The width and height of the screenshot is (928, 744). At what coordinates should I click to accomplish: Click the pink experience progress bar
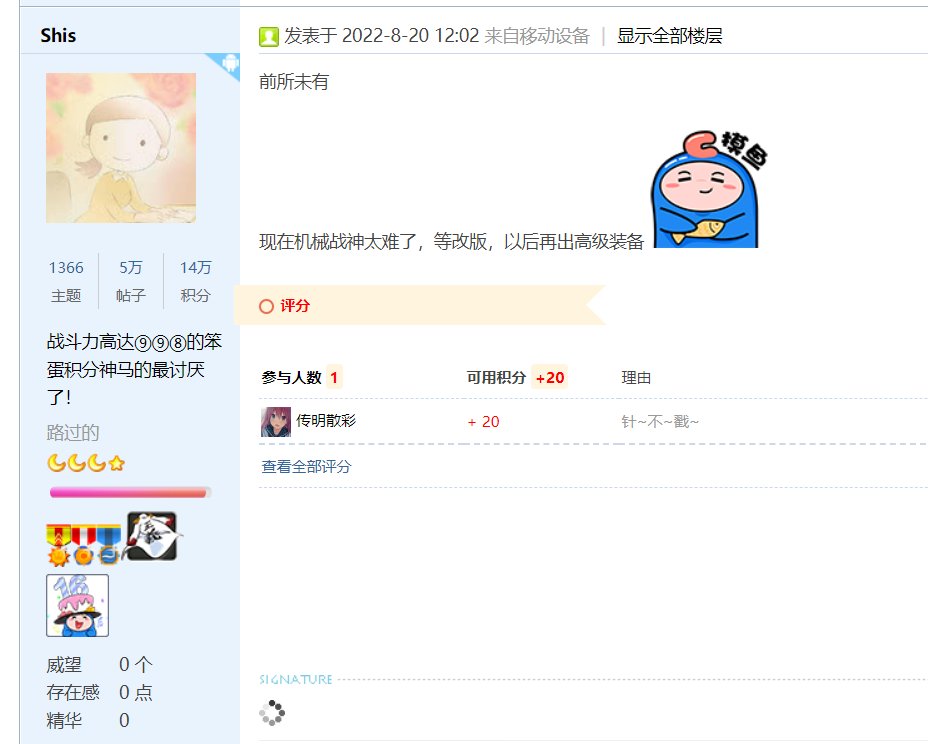pyautogui.click(x=130, y=492)
